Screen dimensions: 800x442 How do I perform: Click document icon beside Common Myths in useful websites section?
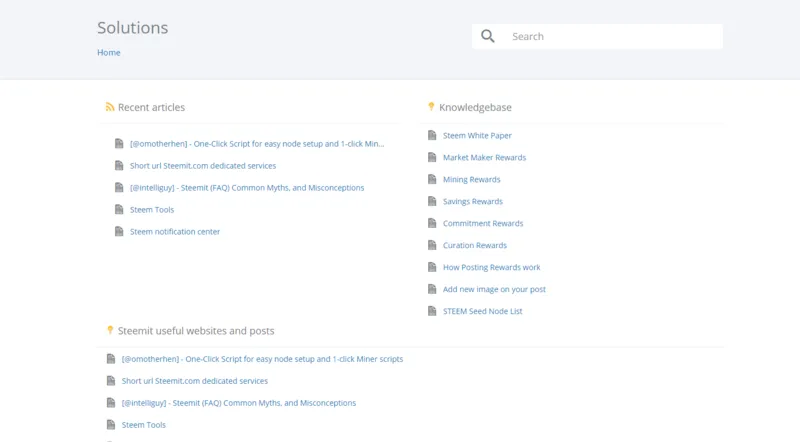coord(111,403)
